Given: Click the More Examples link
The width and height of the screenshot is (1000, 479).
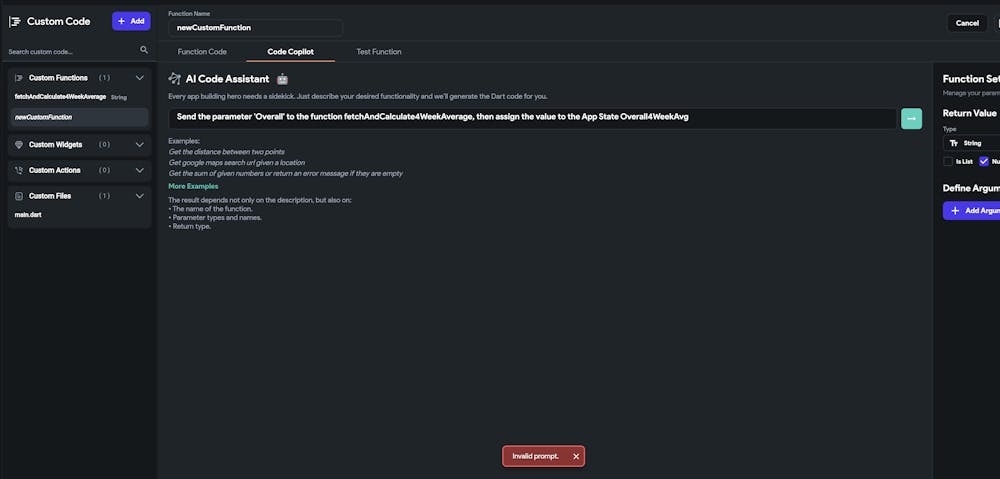Looking at the screenshot, I should tap(193, 187).
